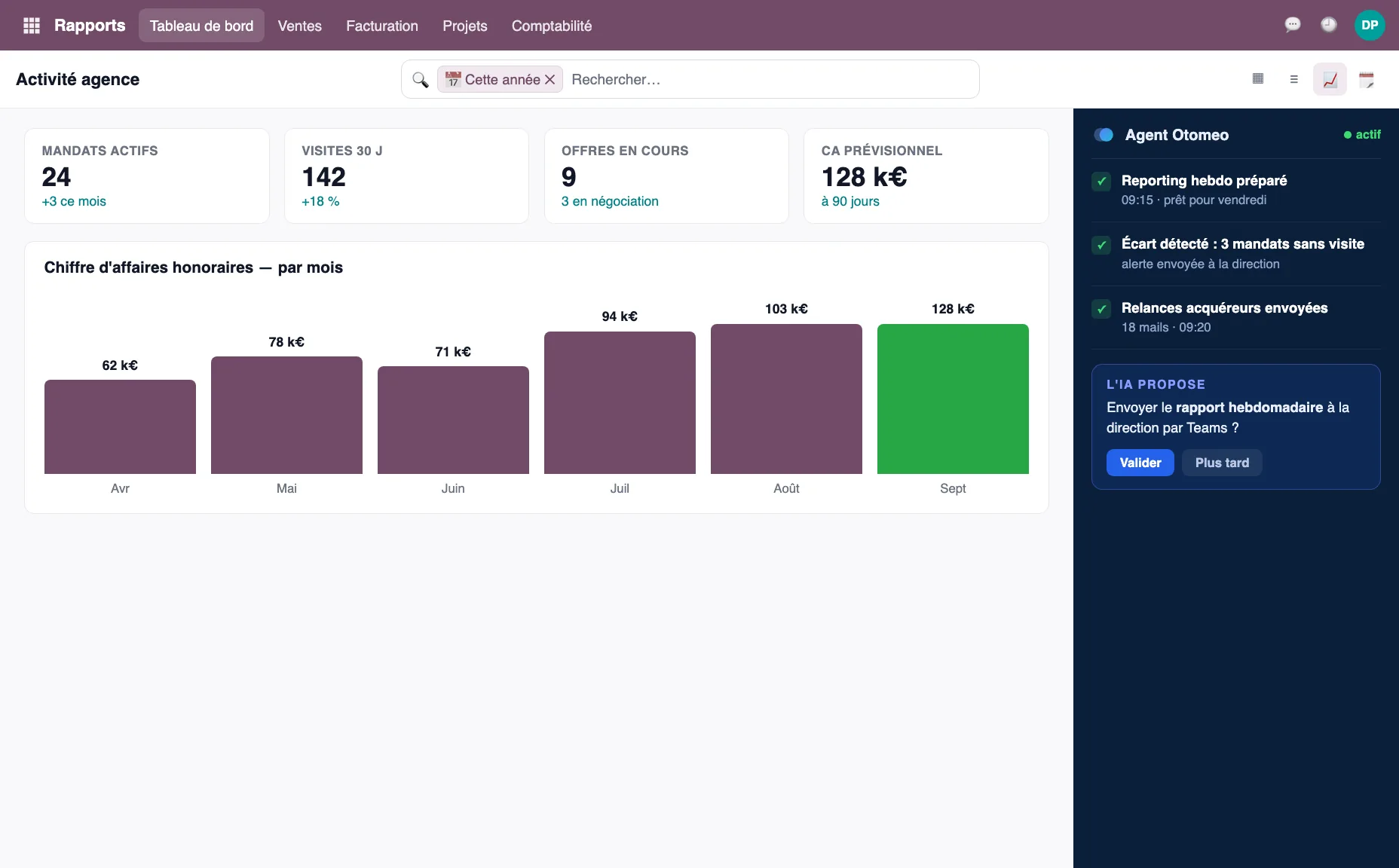Open the Tableau de bord tab
The height and width of the screenshot is (868, 1399).
[201, 26]
